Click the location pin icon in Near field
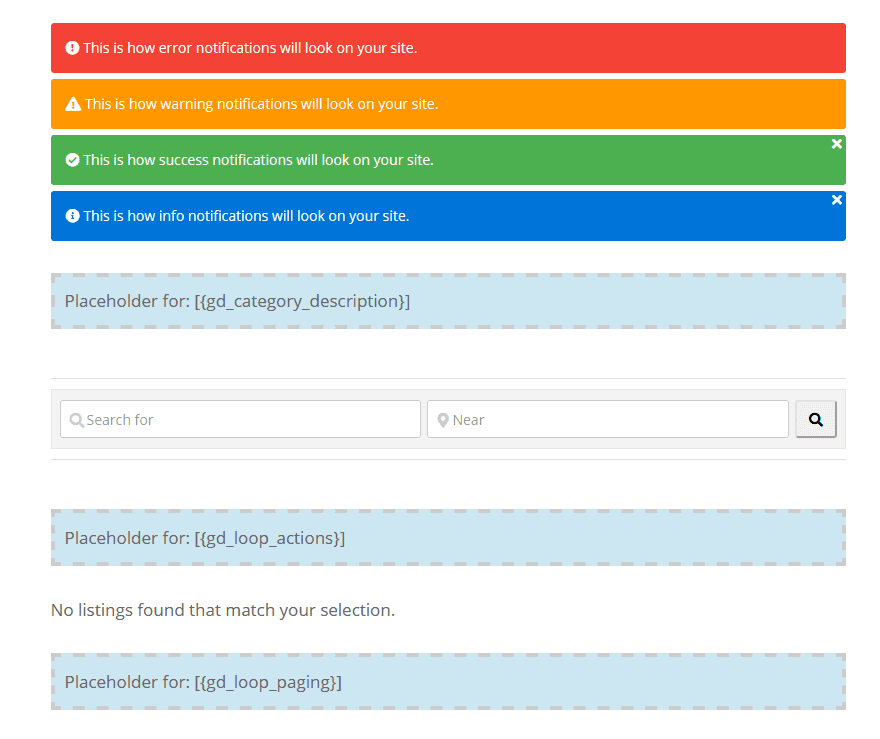This screenshot has width=880, height=739. click(443, 418)
